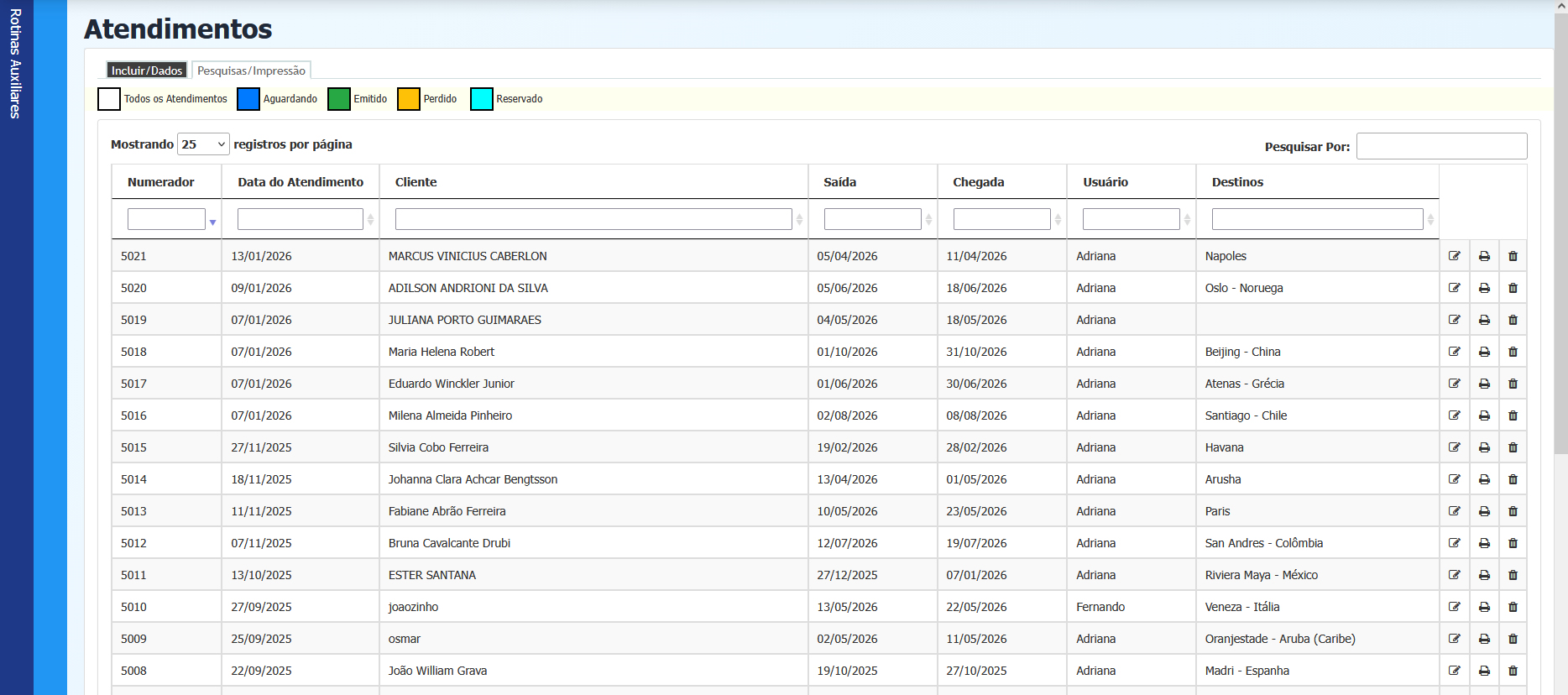
Task: Print the Santiago - Chile atendimento
Action: point(1484,415)
